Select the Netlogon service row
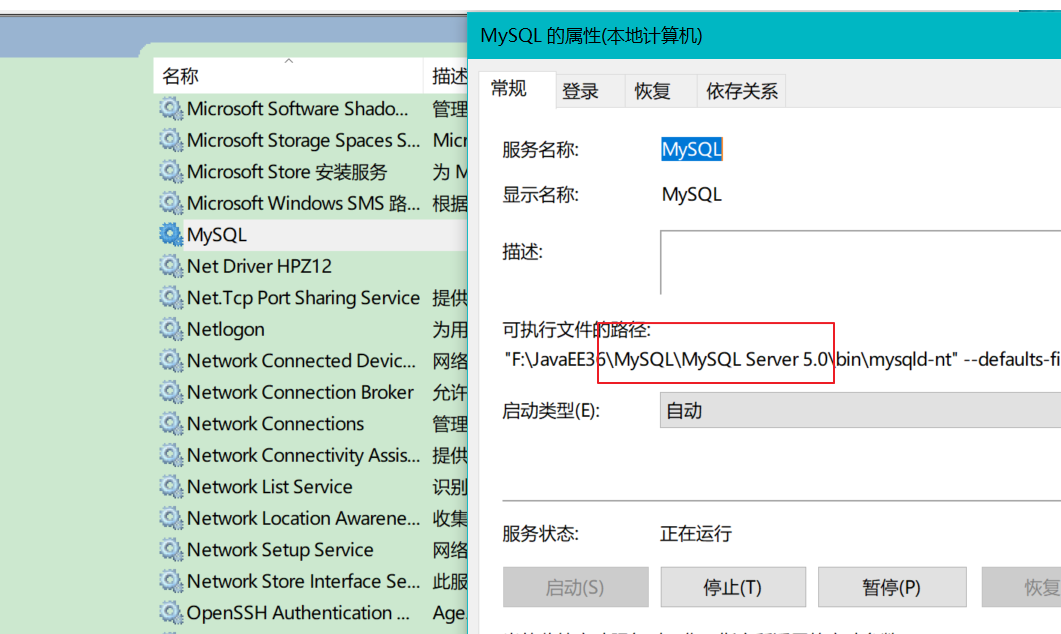 (311, 329)
